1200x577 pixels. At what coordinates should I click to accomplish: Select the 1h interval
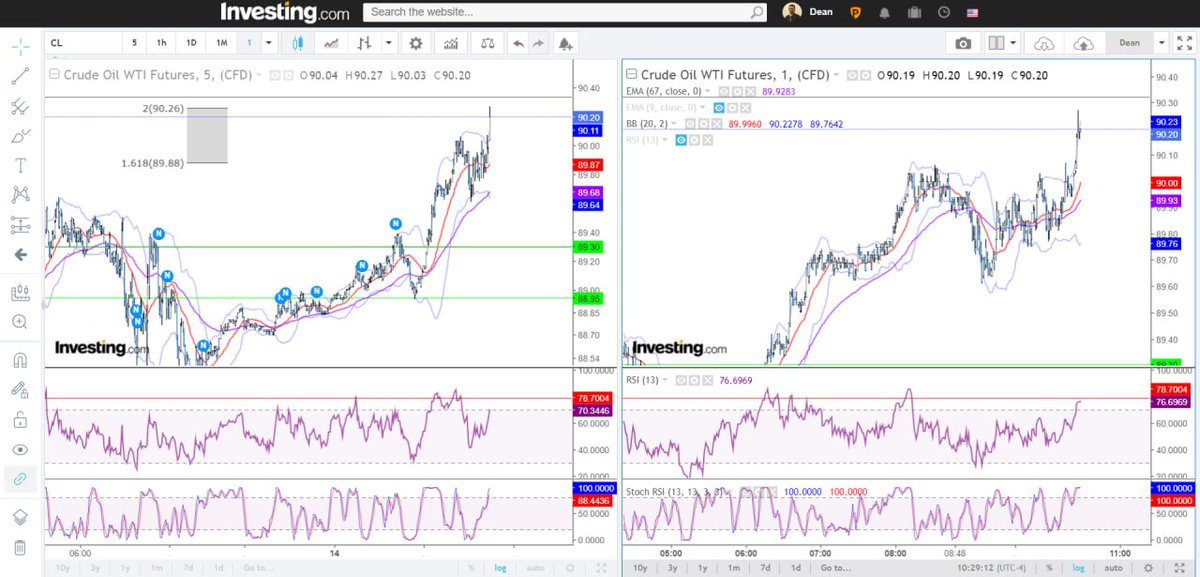click(162, 44)
